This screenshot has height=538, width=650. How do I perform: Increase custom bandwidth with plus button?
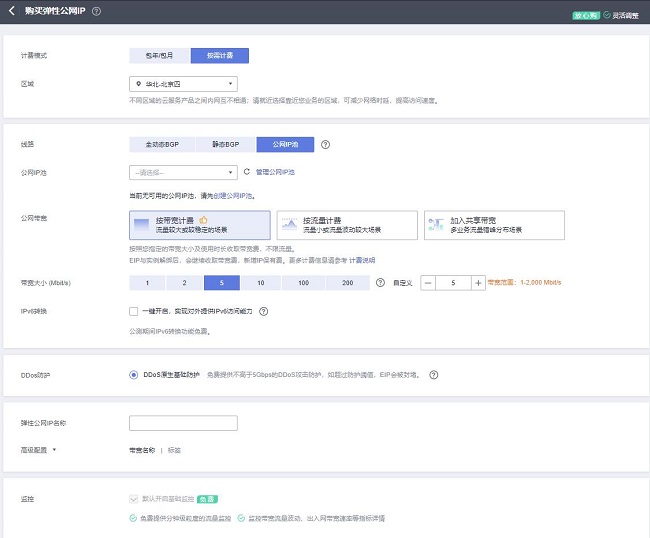click(x=478, y=283)
